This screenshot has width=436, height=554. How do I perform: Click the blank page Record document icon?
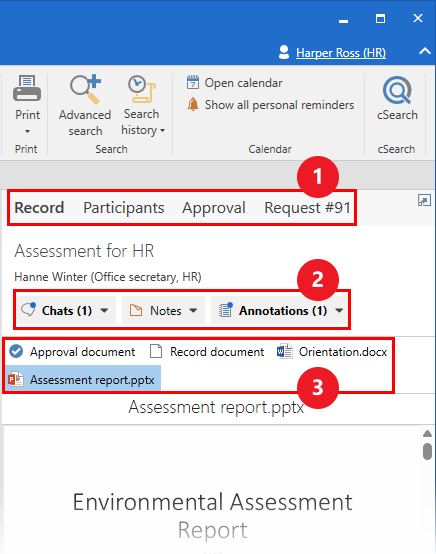point(156,352)
